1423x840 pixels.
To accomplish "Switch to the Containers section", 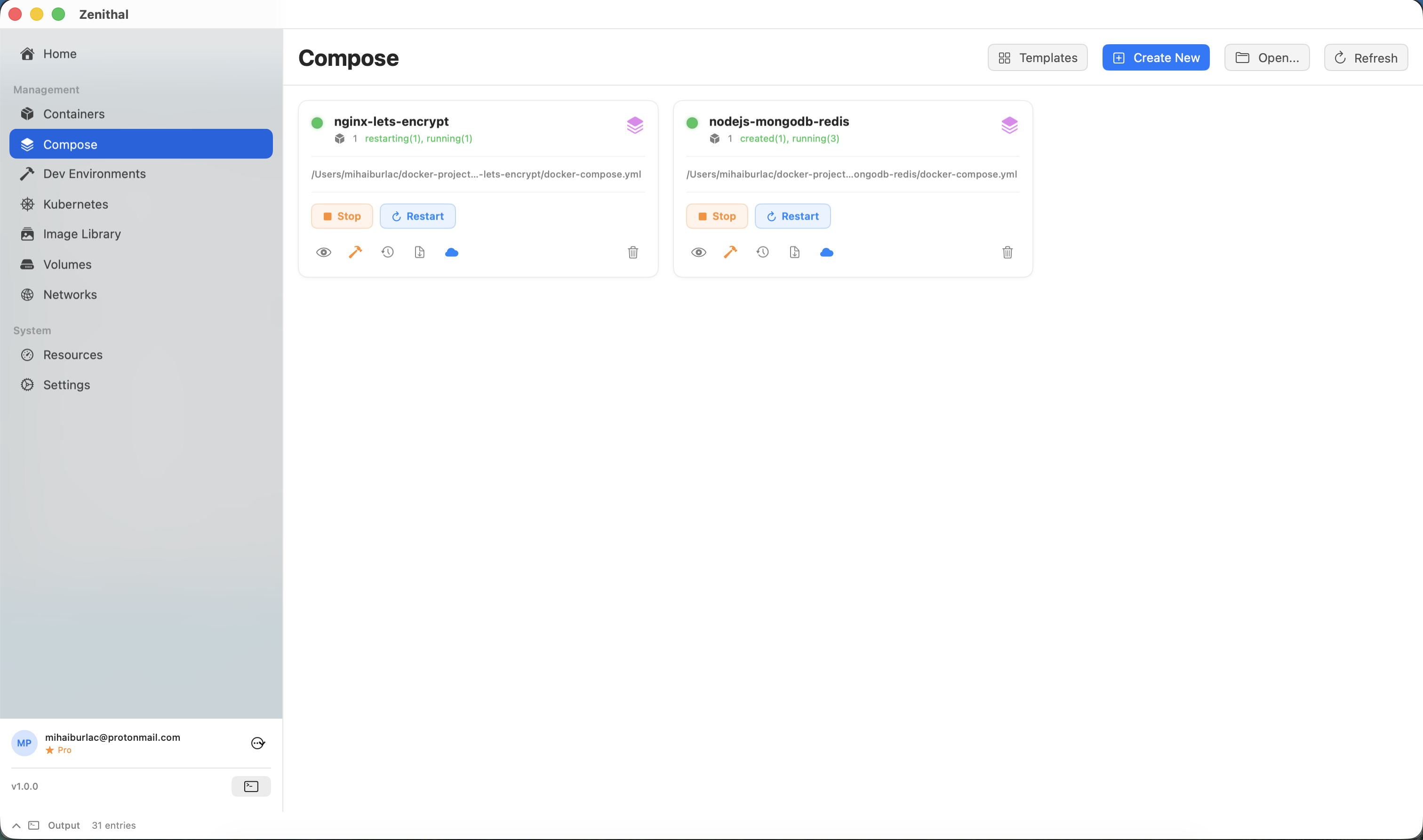I will coord(73,113).
